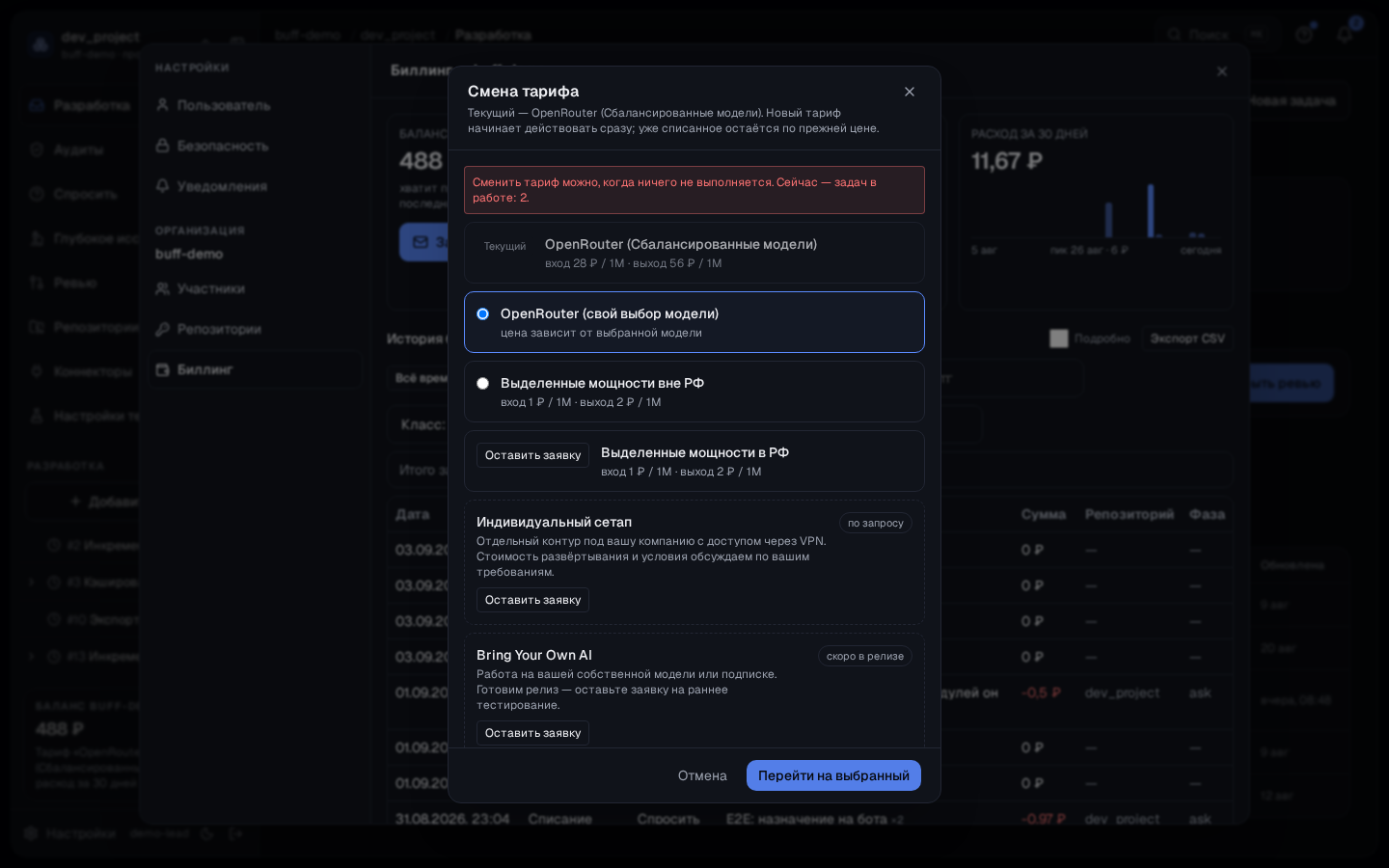Click the clock icon in top bar

pyautogui.click(x=1304, y=35)
